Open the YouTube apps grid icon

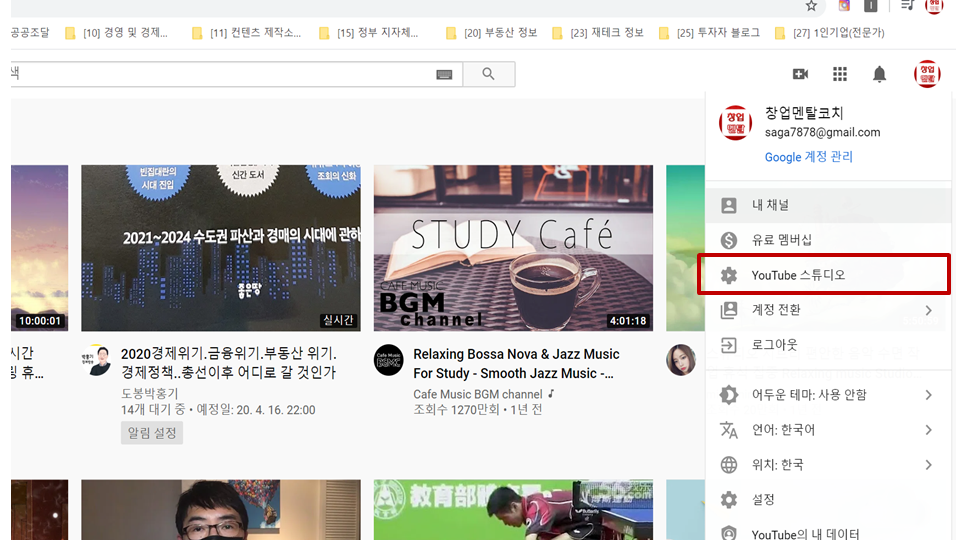click(840, 74)
